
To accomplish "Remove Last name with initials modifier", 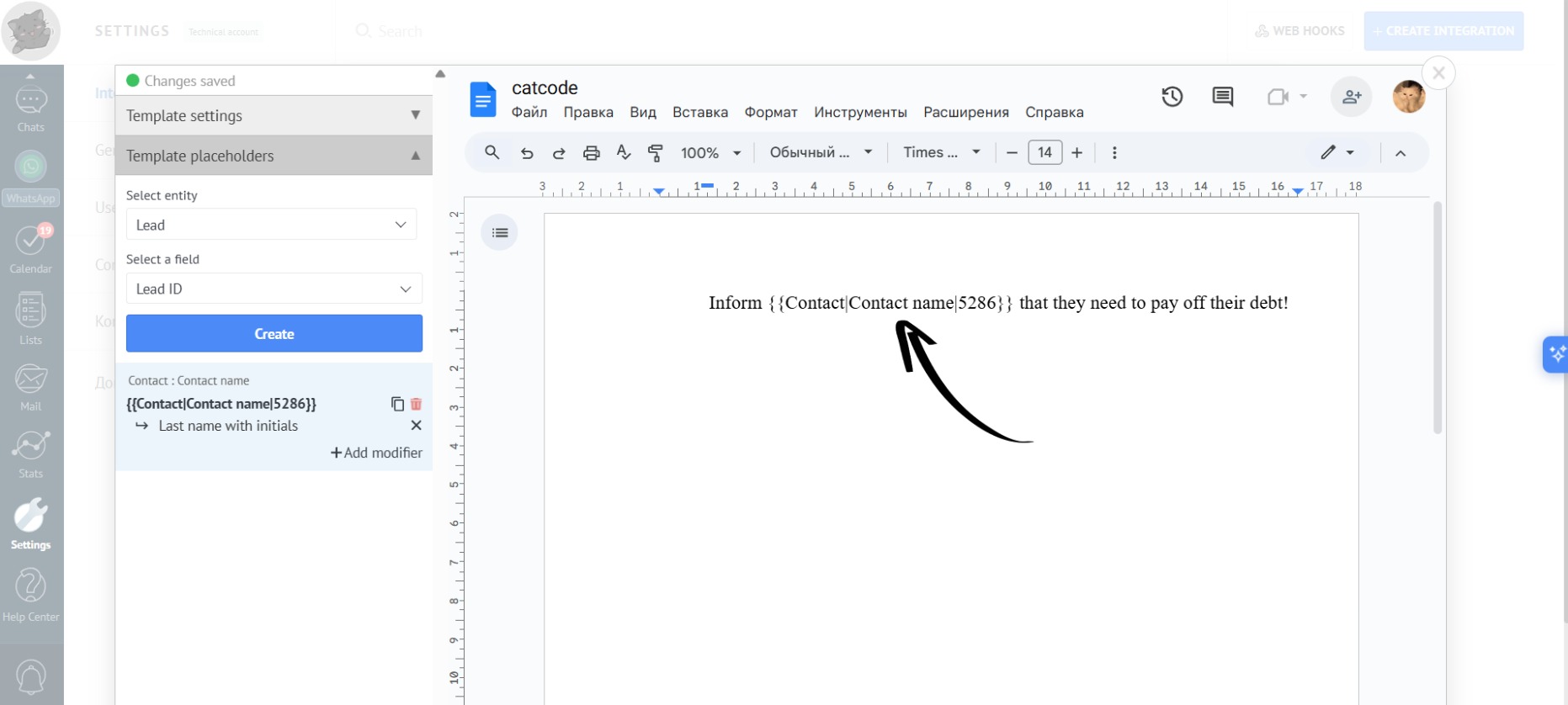I will click(416, 426).
